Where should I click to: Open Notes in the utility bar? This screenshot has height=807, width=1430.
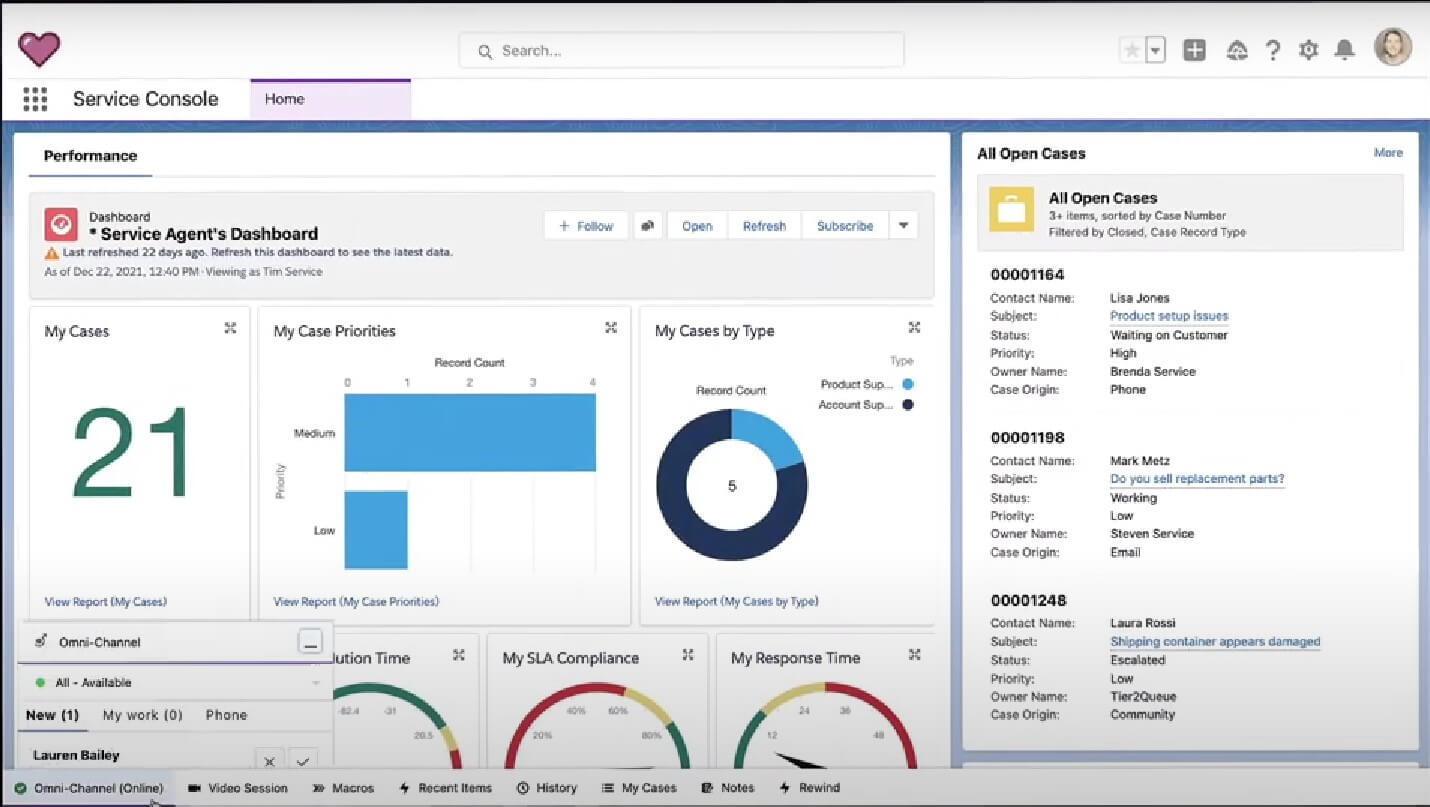728,788
